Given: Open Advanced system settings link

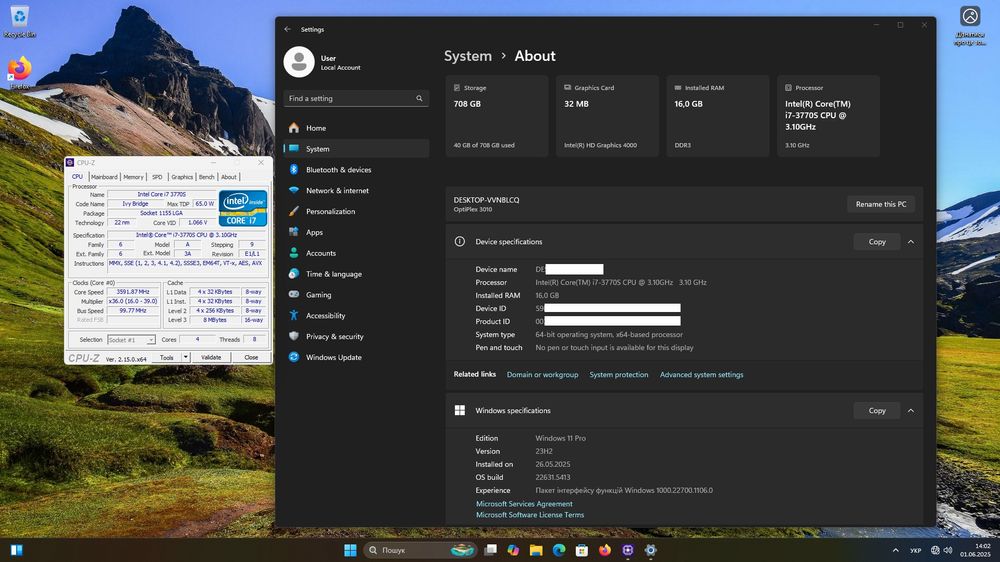Looking at the screenshot, I should coord(702,375).
